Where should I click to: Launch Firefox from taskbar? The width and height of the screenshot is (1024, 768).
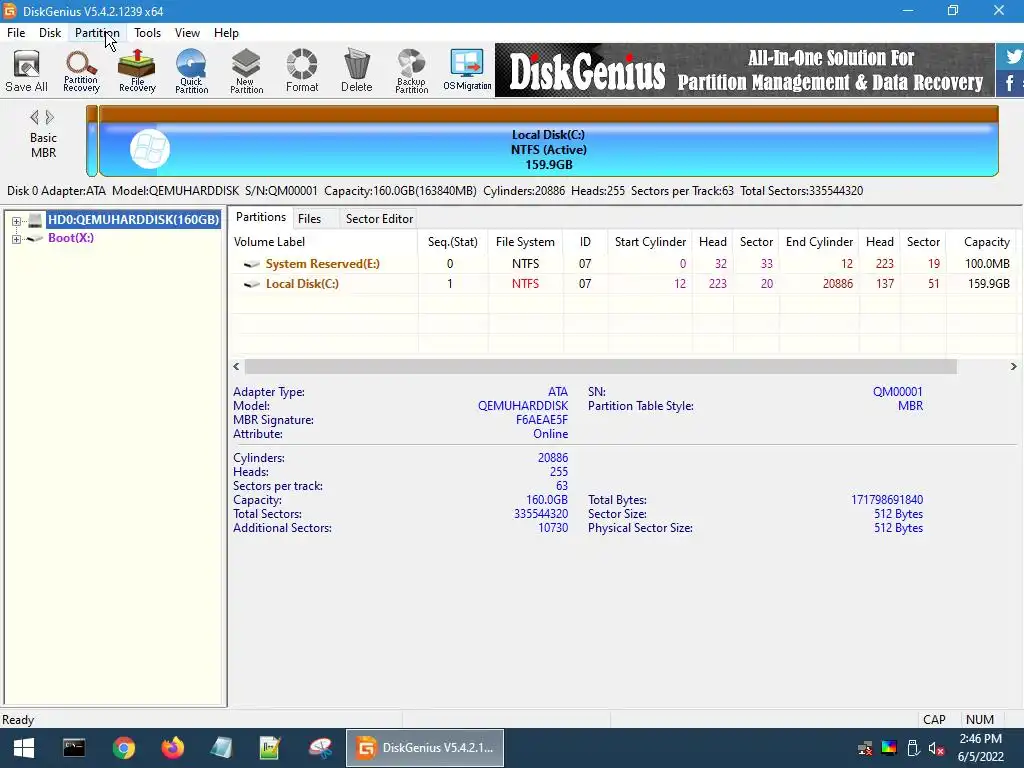tap(172, 748)
